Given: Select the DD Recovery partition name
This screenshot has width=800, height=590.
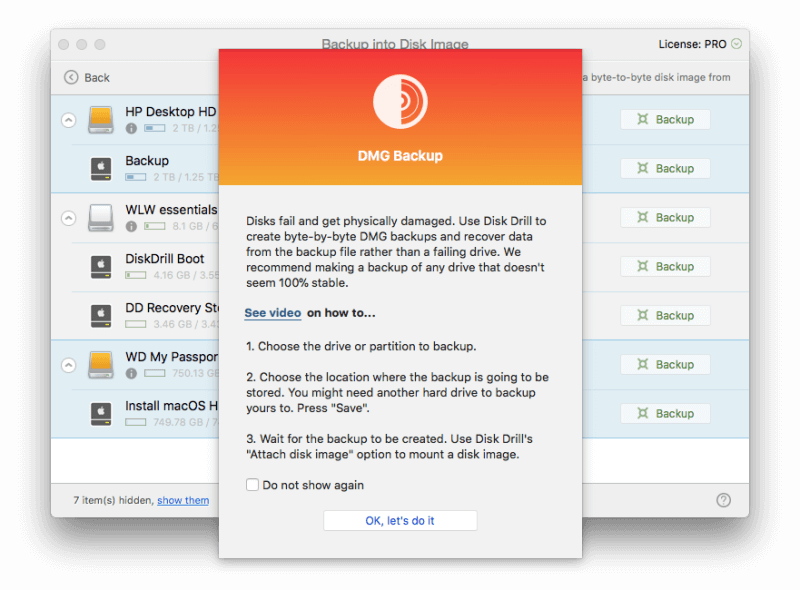Looking at the screenshot, I should 172,308.
